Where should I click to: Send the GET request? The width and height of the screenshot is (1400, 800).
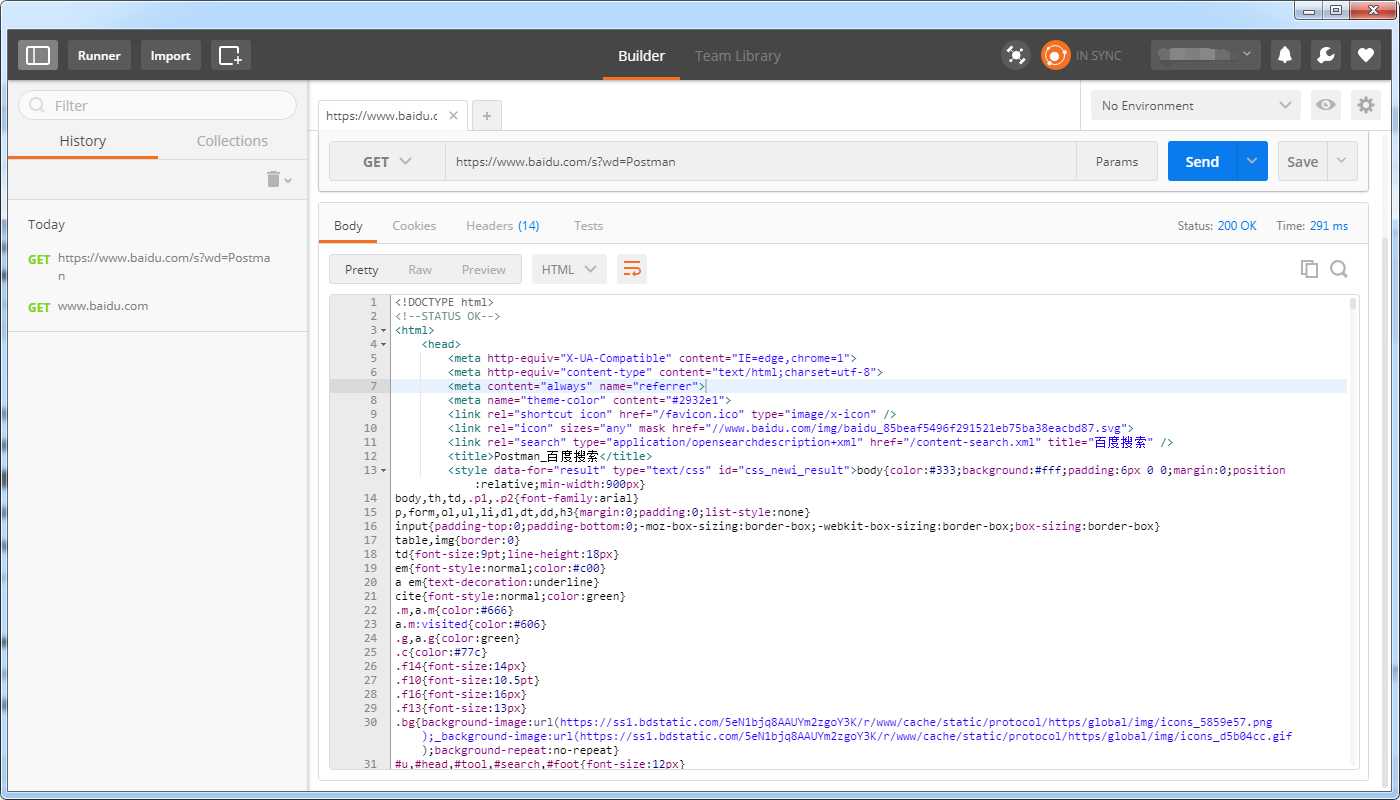pyautogui.click(x=1202, y=161)
